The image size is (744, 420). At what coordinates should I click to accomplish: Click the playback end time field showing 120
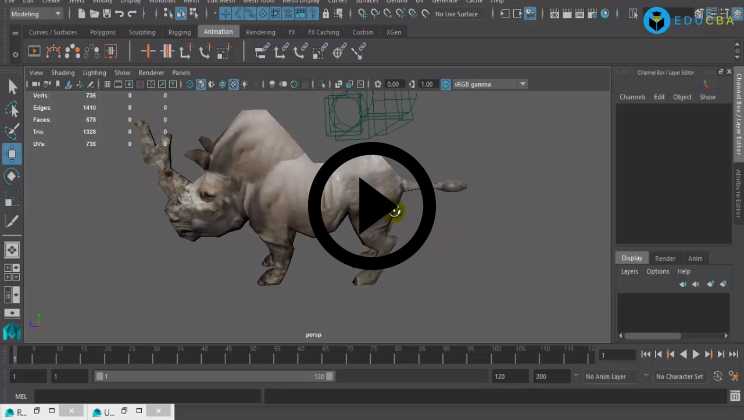[505, 377]
